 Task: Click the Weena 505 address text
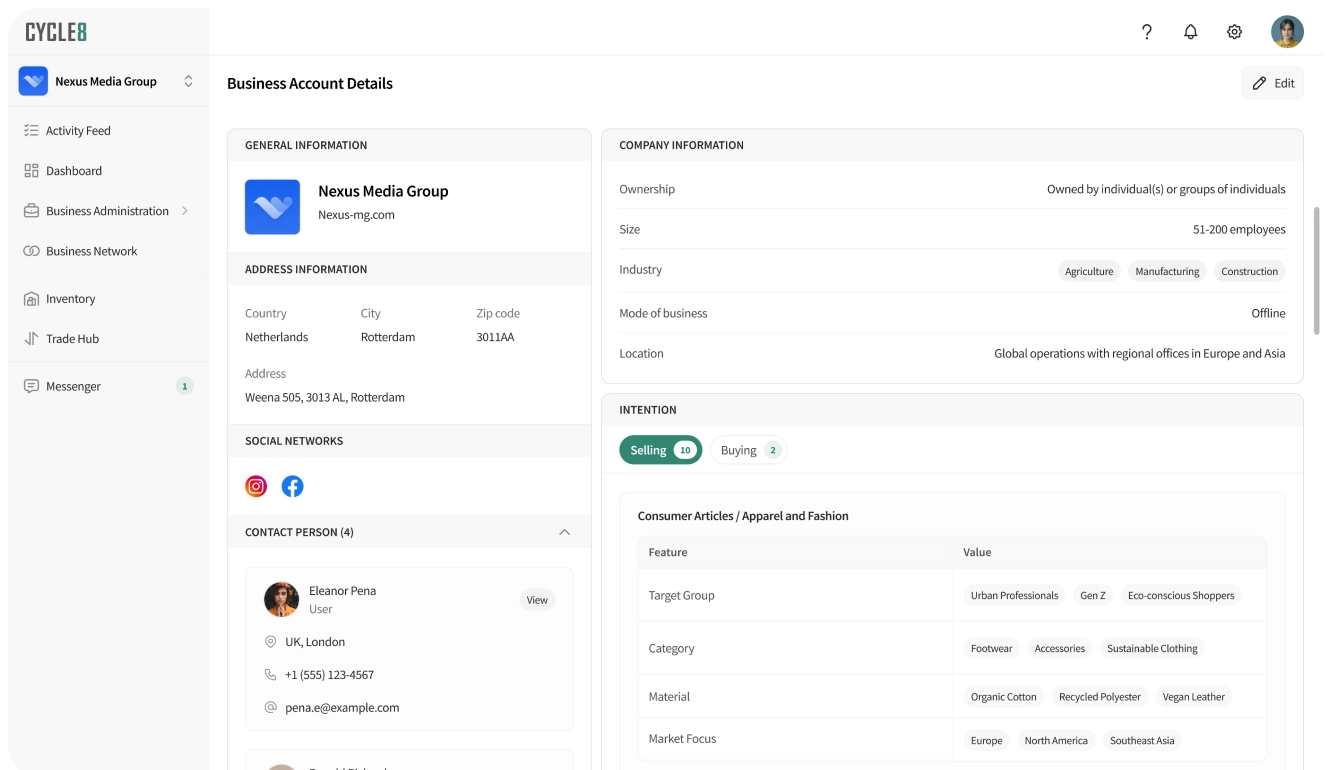tap(325, 397)
